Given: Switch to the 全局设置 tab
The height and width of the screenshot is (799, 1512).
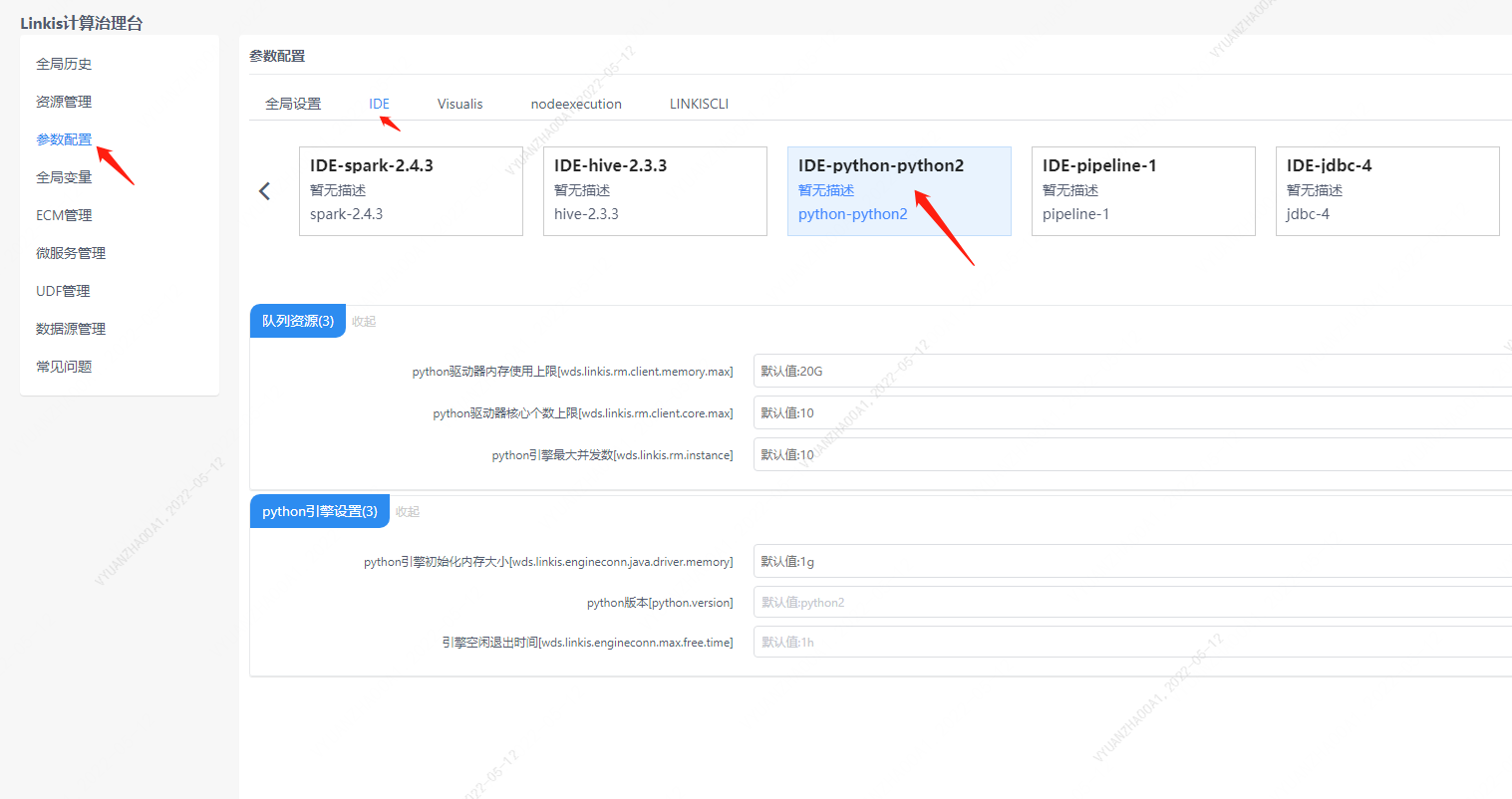Looking at the screenshot, I should pos(293,103).
